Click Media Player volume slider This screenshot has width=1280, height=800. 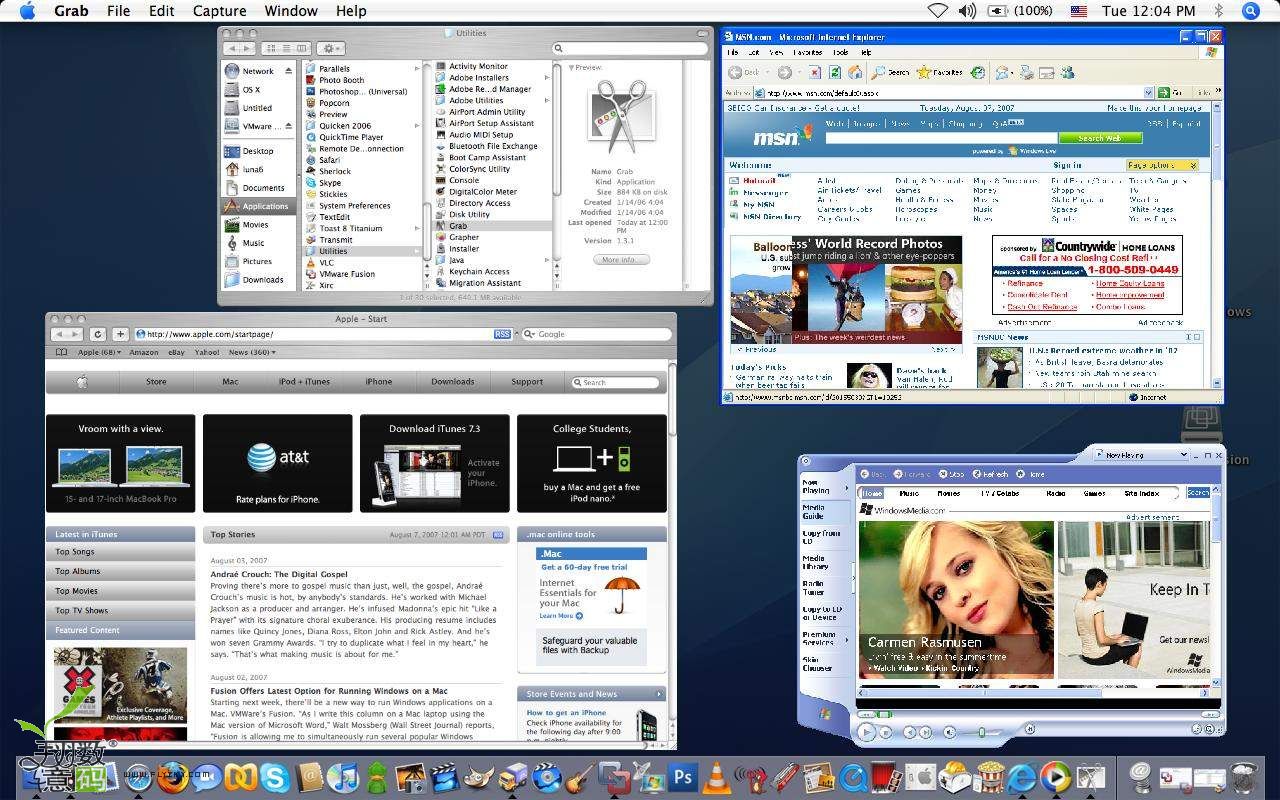pos(982,732)
